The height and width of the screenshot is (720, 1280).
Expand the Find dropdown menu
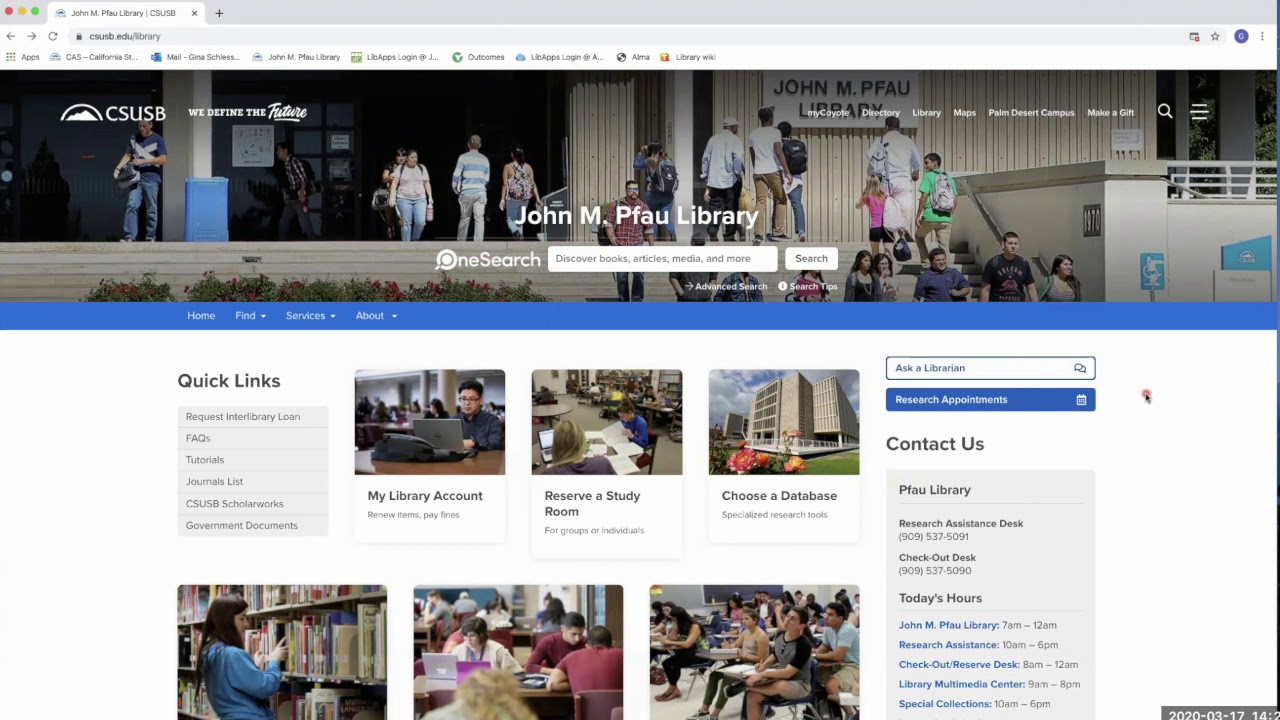pyautogui.click(x=250, y=315)
